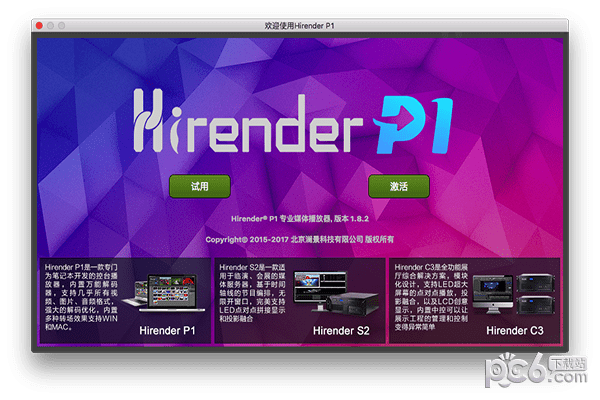Click the Hirender S2 description paragraph

point(252,293)
